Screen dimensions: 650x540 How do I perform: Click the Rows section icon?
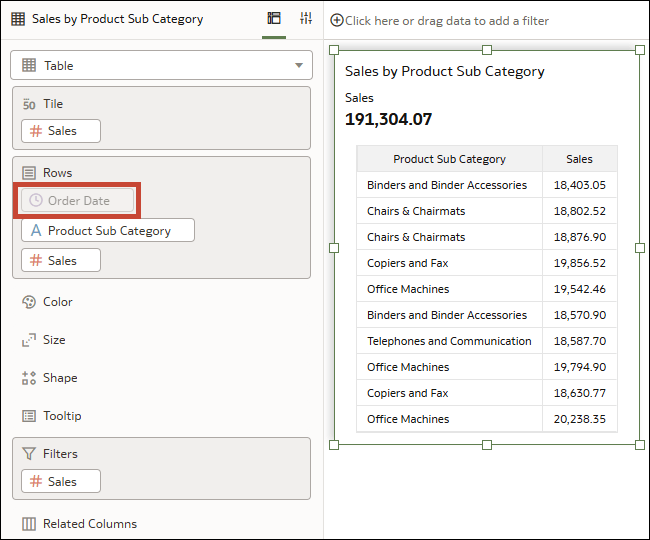pyautogui.click(x=29, y=173)
